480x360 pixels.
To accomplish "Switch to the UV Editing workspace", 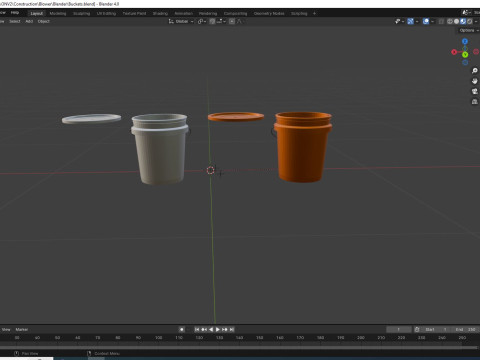I will [x=106, y=13].
